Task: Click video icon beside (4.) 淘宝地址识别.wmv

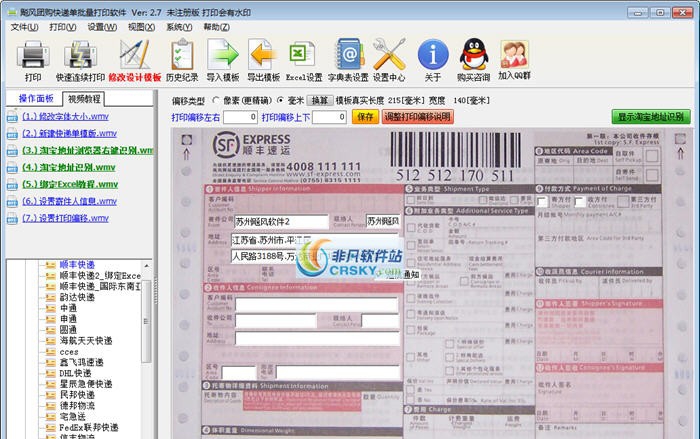Action: [12, 168]
